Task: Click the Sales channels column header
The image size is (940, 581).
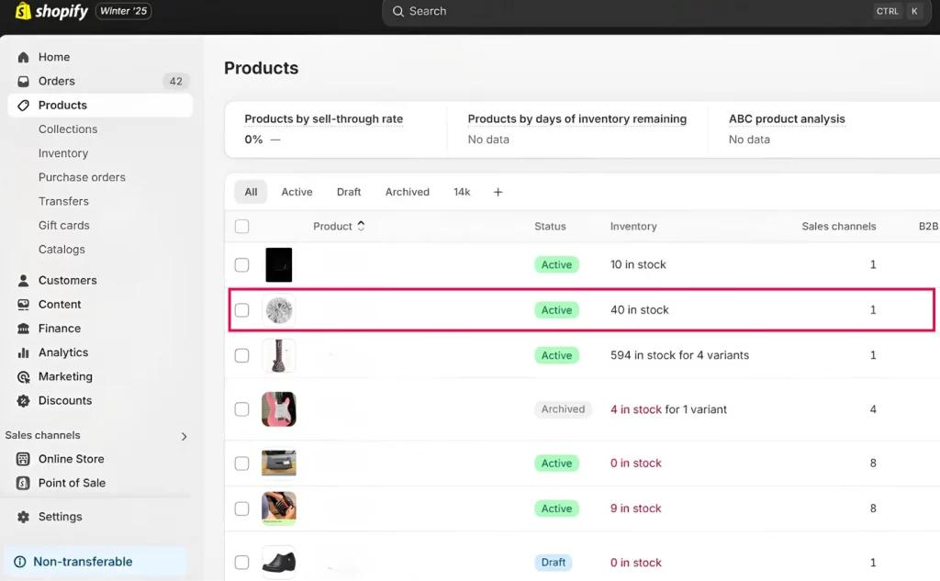Action: 839,226
